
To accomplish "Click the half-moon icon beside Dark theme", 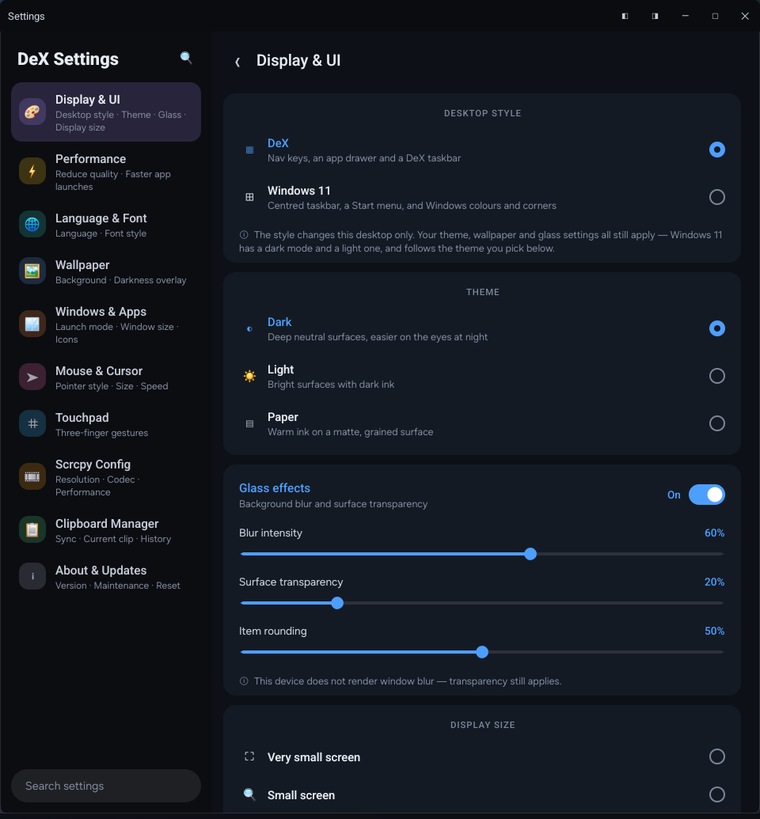I will 250,329.
